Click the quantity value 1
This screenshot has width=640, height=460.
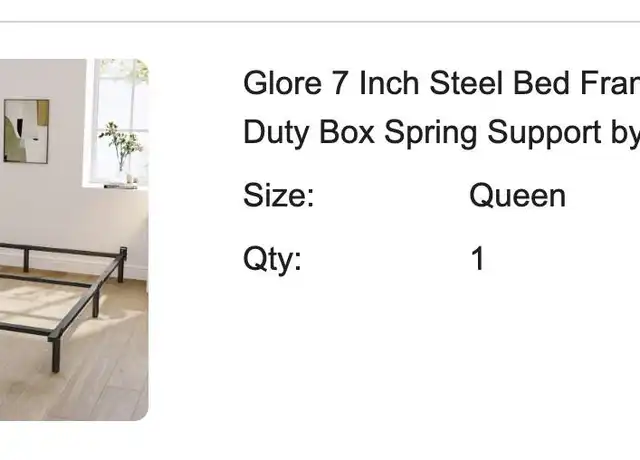click(x=478, y=258)
